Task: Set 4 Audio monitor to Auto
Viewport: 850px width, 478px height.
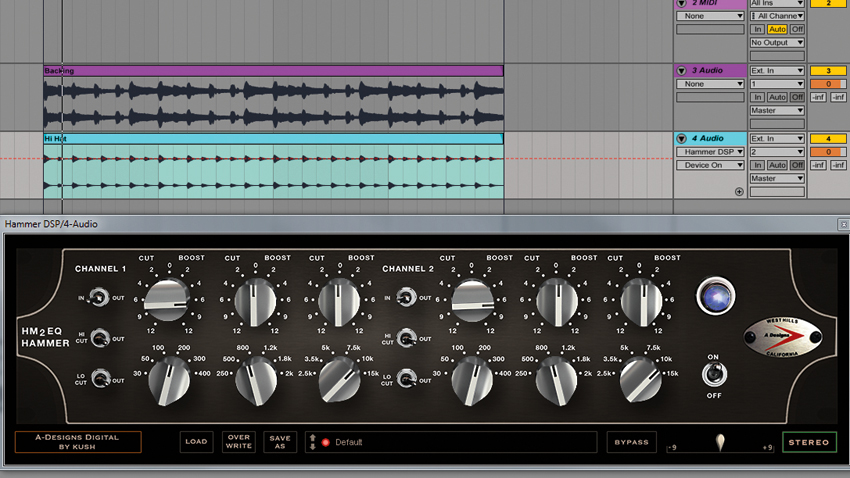Action: 777,165
